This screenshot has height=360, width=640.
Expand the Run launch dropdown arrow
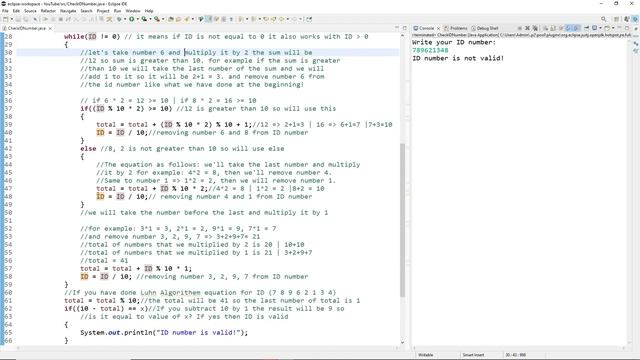click(x=138, y=19)
